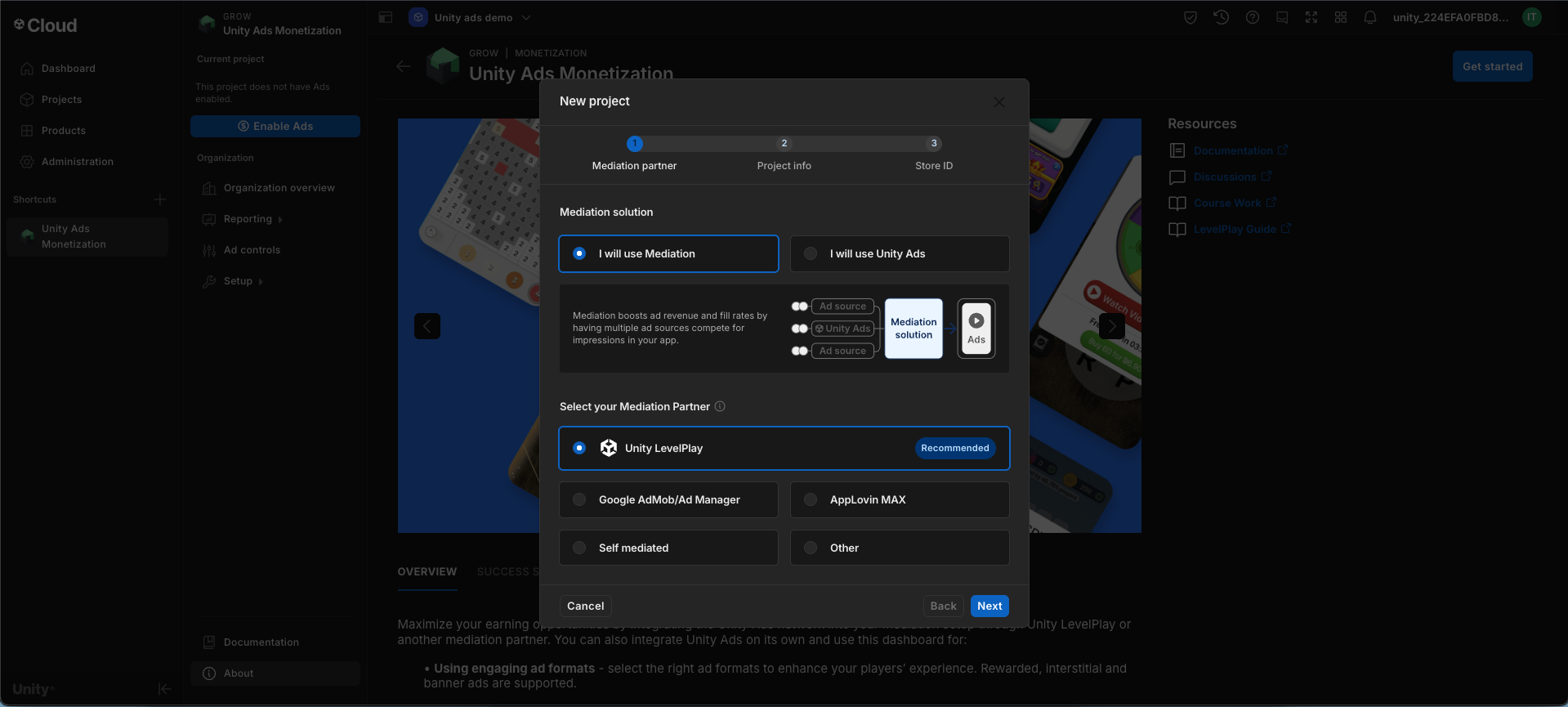Open the notifications bell
The width and height of the screenshot is (1568, 707).
pos(1370,17)
